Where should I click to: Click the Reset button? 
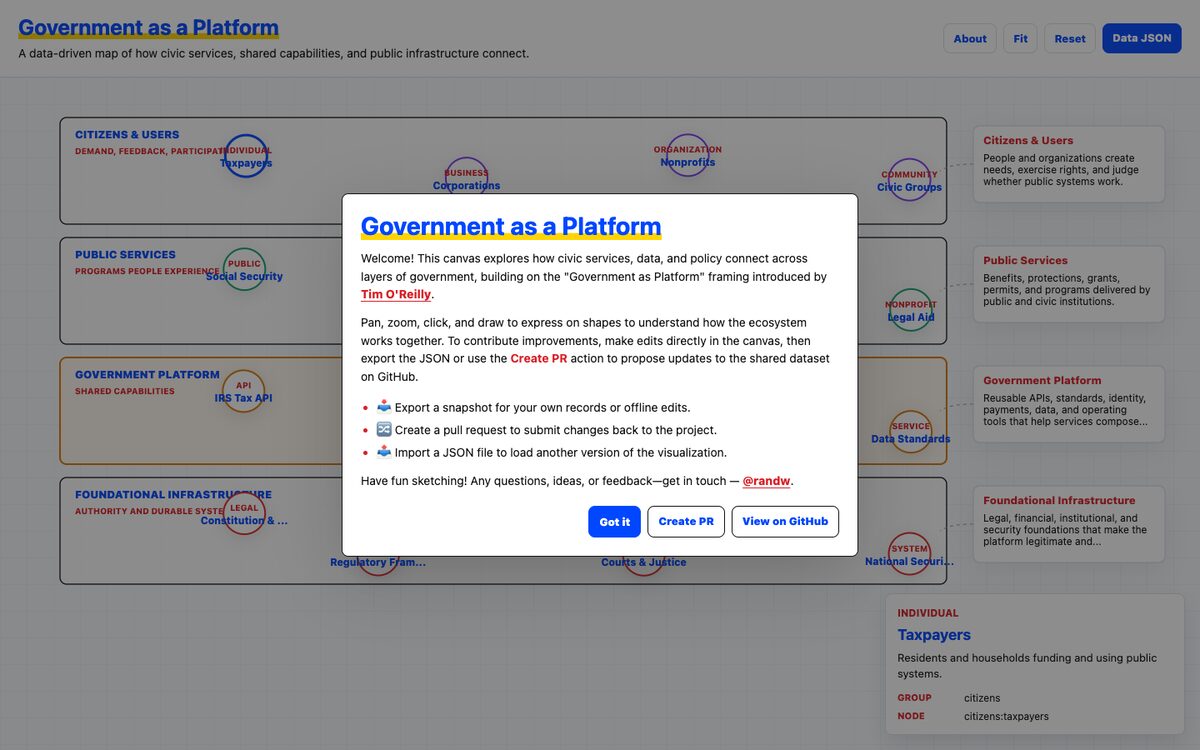point(1070,38)
